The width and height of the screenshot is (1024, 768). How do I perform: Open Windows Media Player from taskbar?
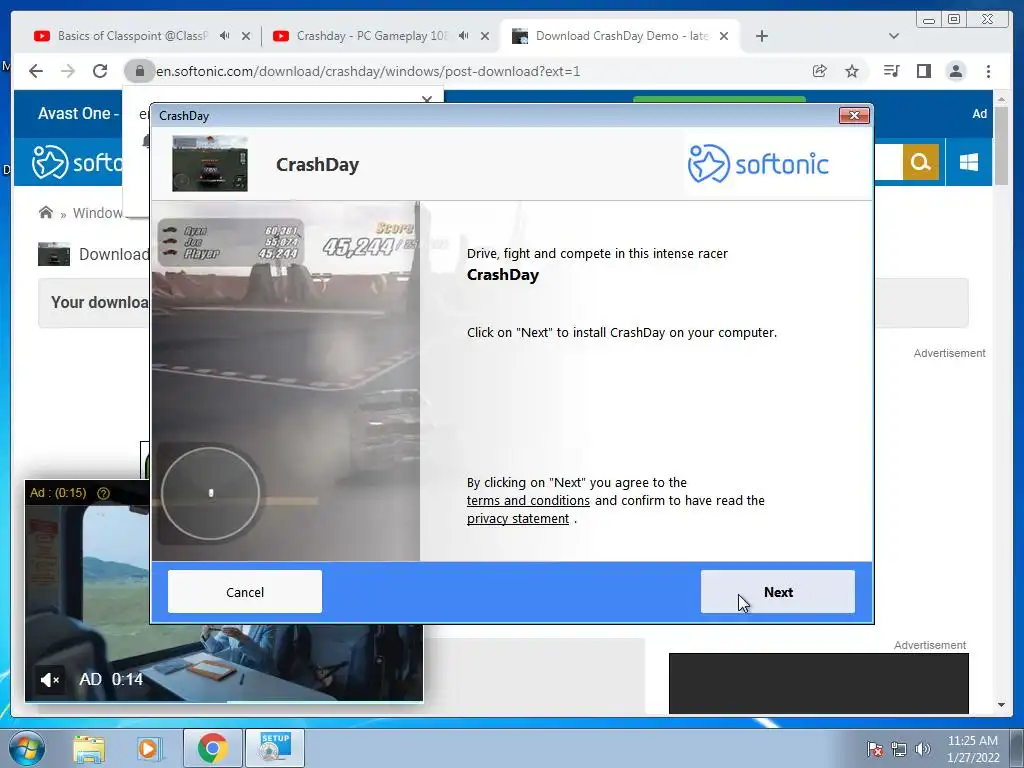pyautogui.click(x=148, y=748)
